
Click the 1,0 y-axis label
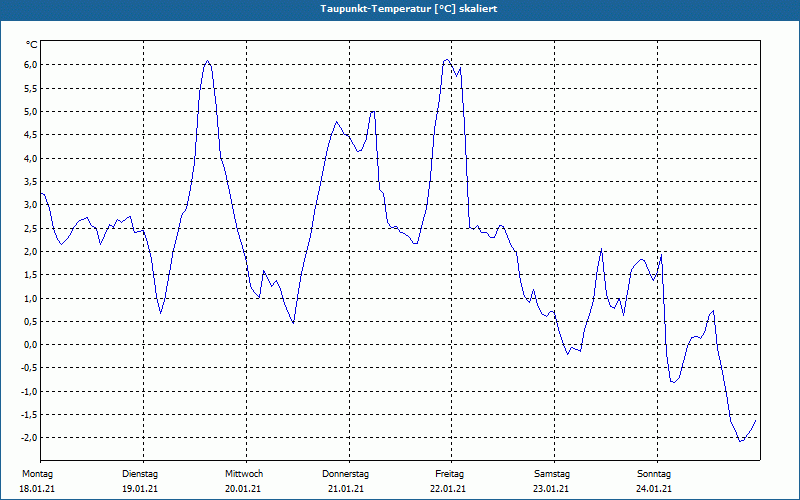click(30, 298)
